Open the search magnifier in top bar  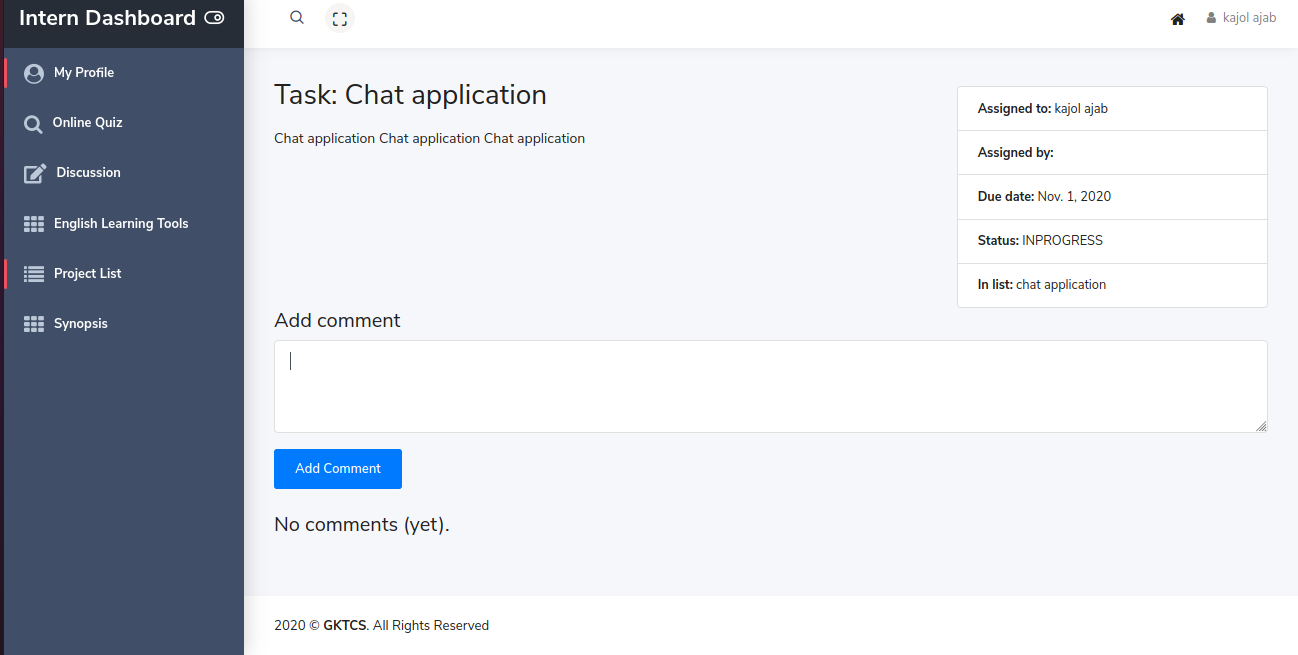pos(297,18)
